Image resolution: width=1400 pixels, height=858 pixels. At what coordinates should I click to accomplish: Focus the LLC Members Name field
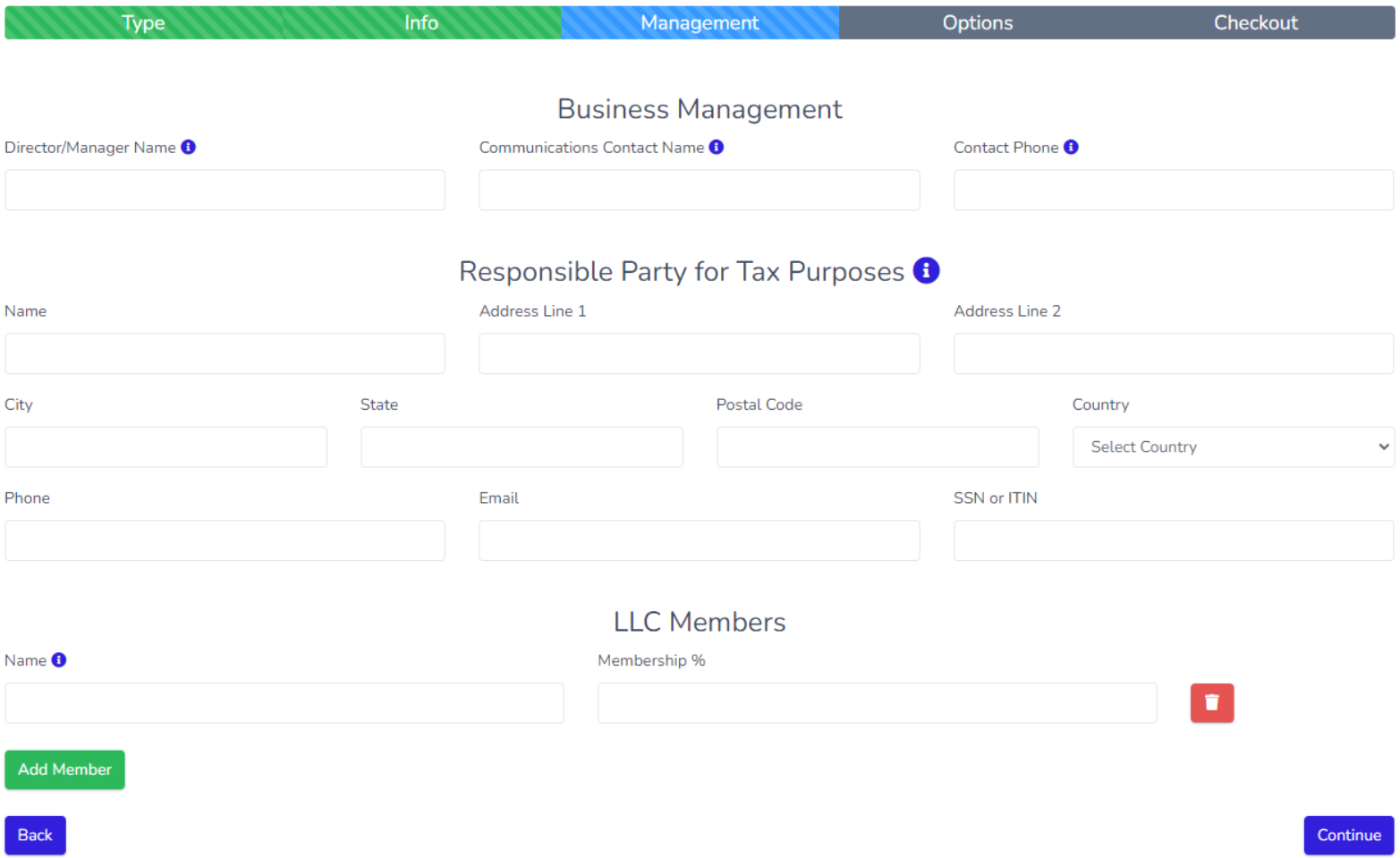click(x=284, y=703)
